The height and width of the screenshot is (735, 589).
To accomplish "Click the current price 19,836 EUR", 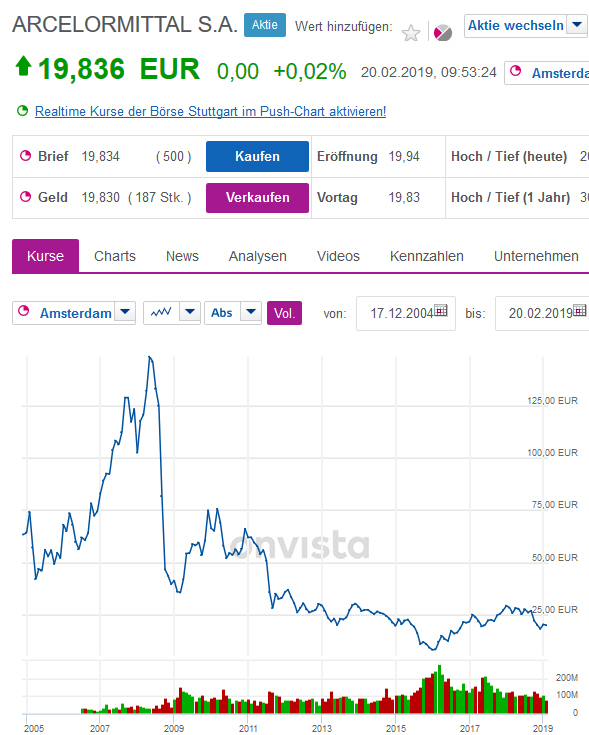I will [119, 69].
